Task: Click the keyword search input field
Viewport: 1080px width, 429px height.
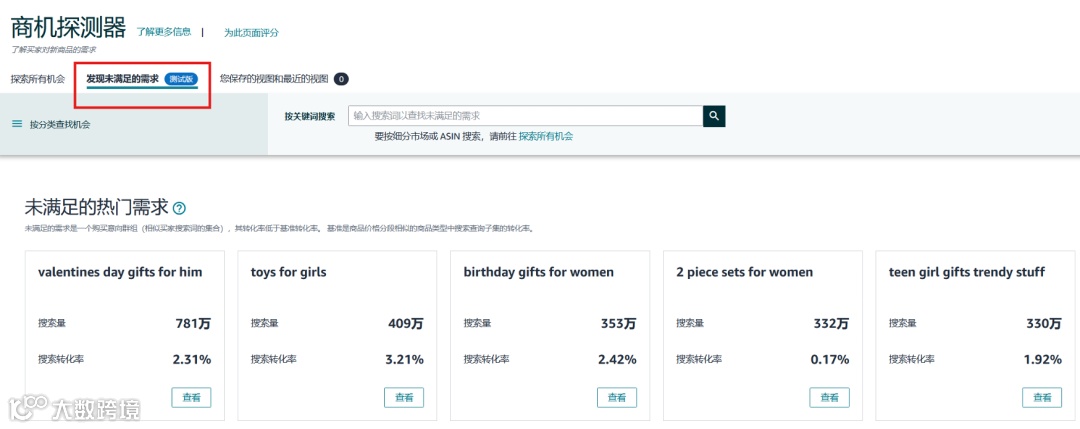Action: tap(525, 116)
